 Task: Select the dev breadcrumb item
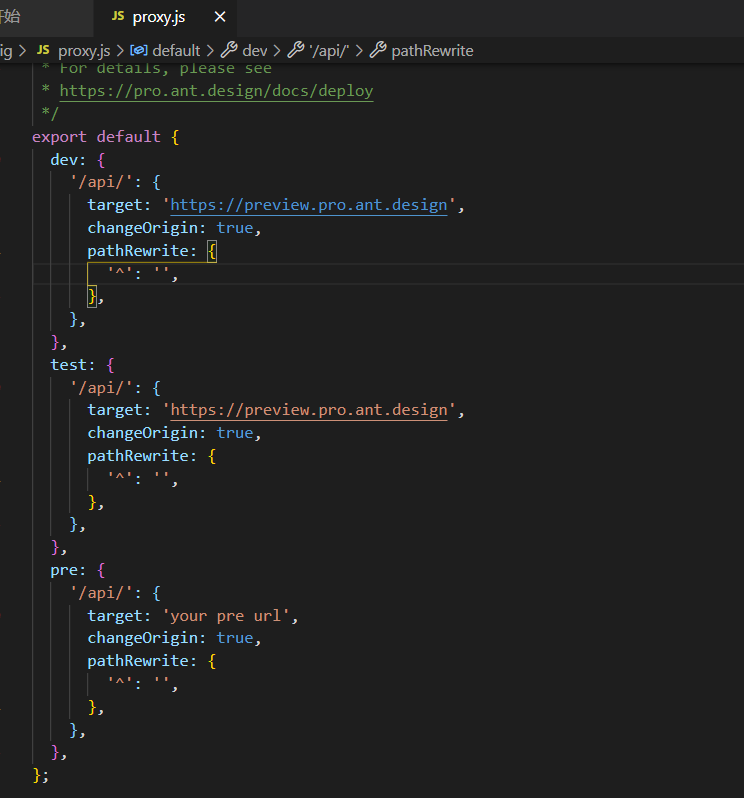[x=254, y=51]
